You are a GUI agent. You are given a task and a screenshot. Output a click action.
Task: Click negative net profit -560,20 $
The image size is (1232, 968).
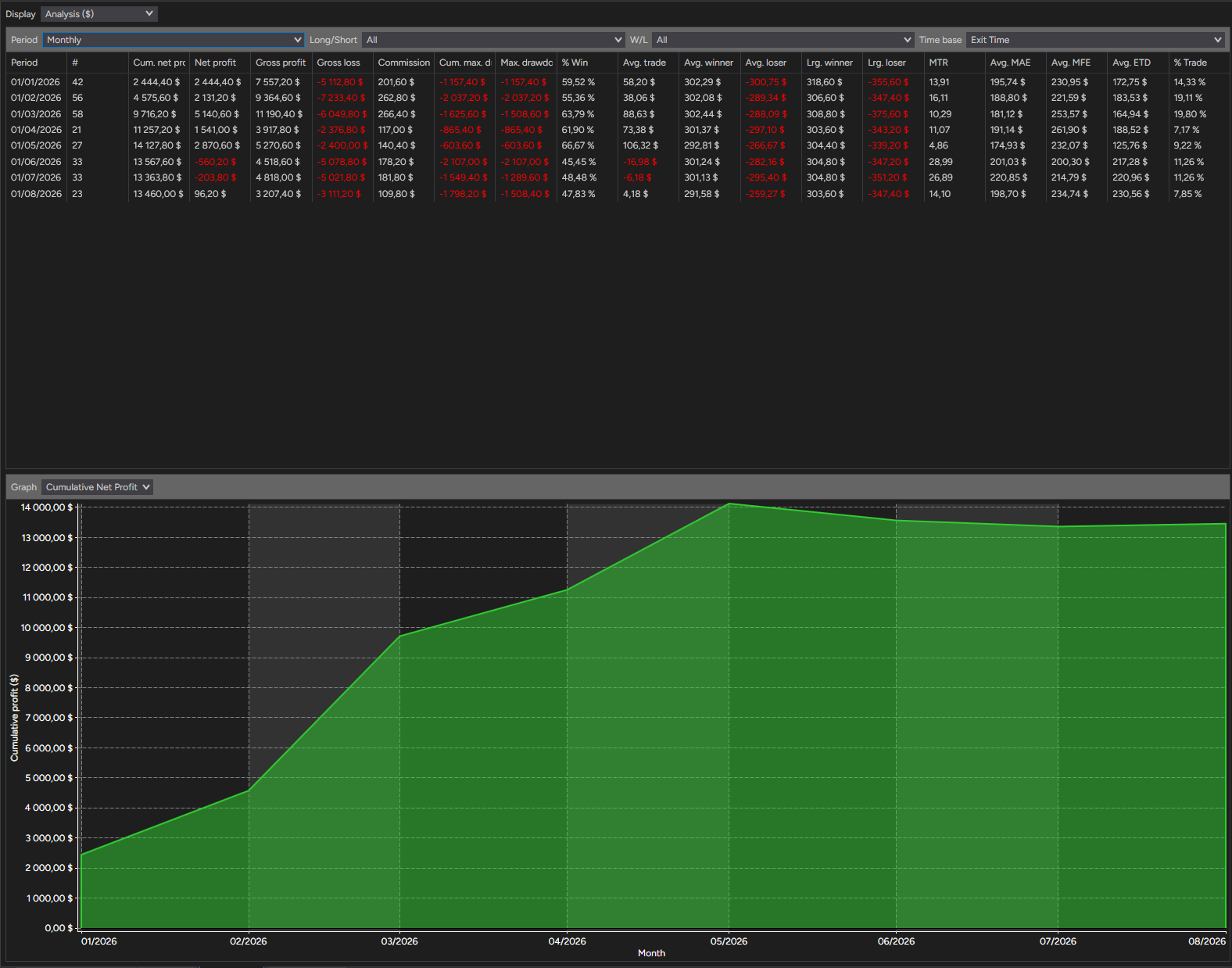click(x=215, y=162)
